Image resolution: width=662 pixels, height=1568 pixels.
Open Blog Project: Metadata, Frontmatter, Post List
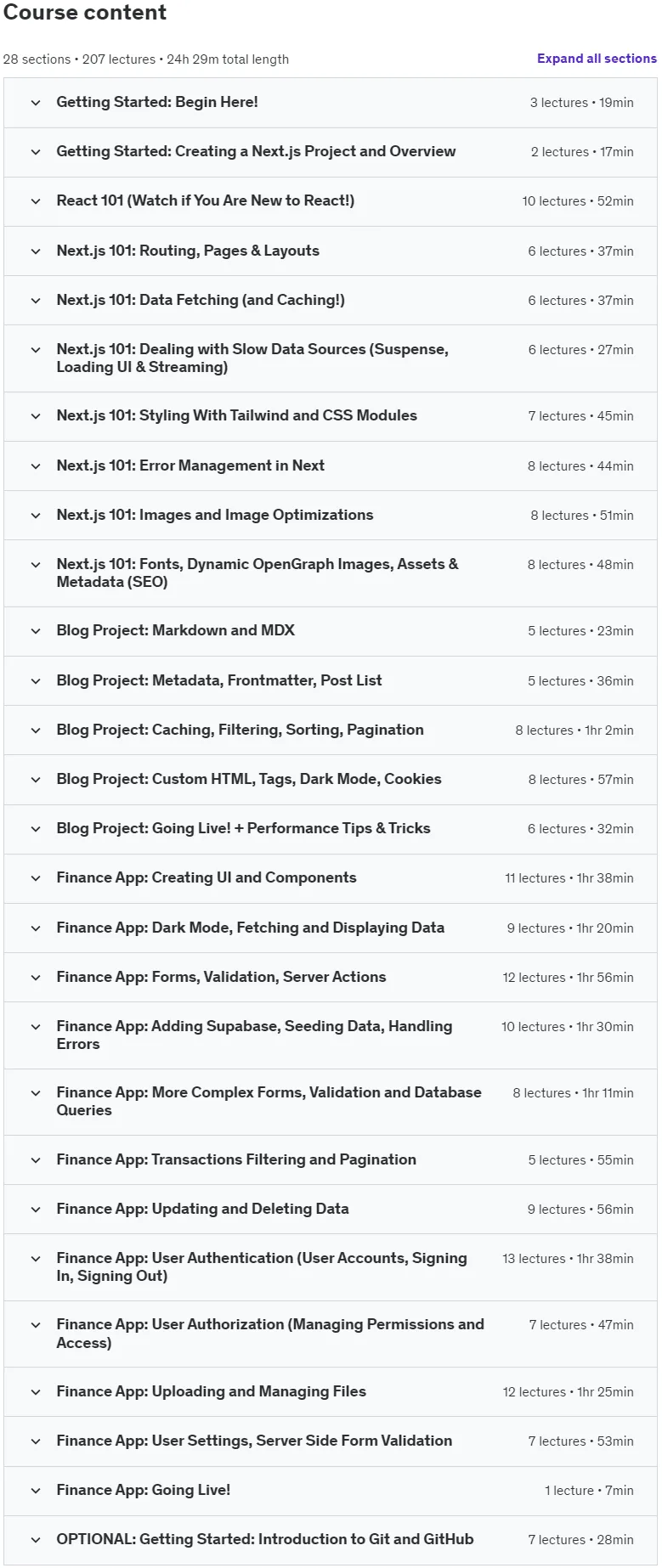click(x=331, y=680)
